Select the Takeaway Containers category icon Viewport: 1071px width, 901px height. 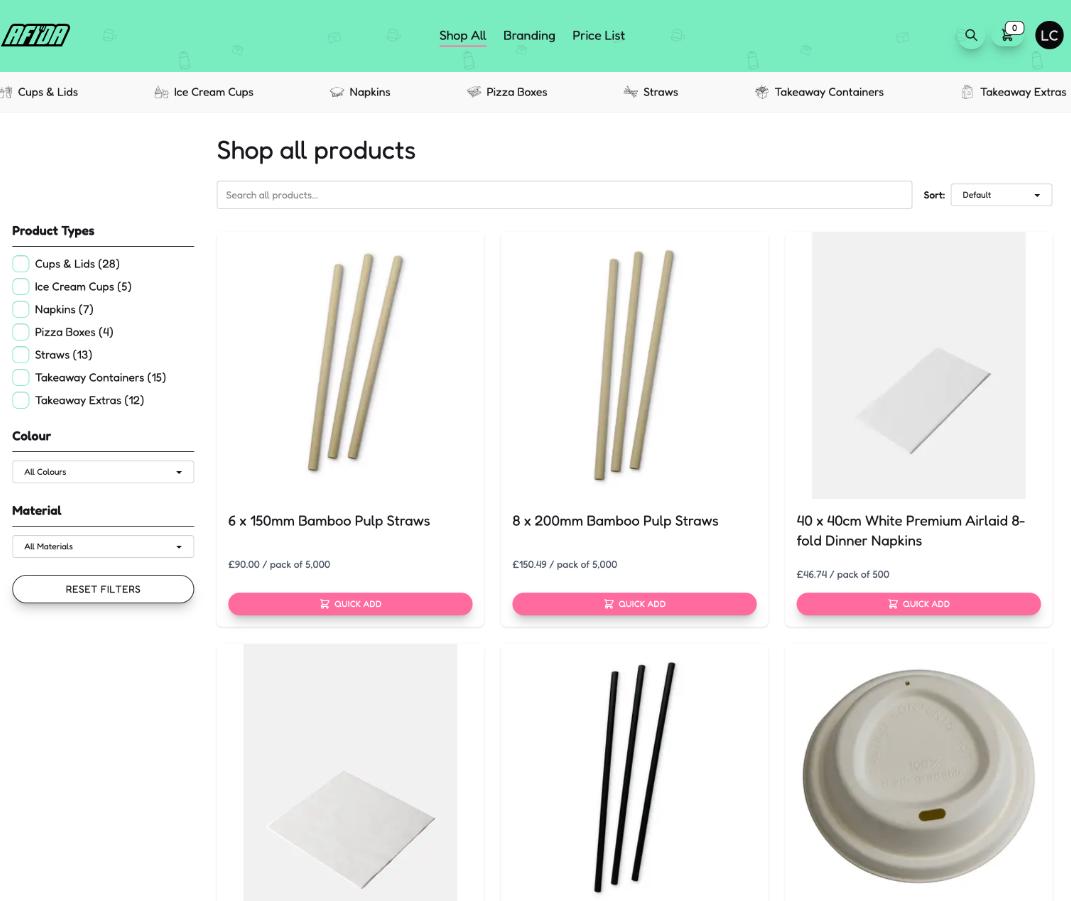[x=762, y=92]
